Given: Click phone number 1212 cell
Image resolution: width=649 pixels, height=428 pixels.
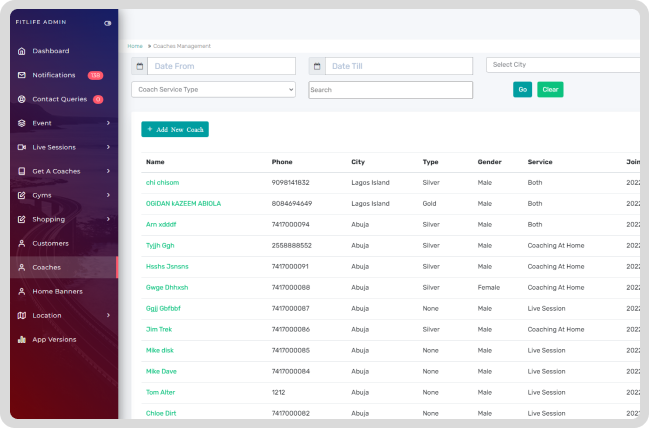Looking at the screenshot, I should pos(278,392).
